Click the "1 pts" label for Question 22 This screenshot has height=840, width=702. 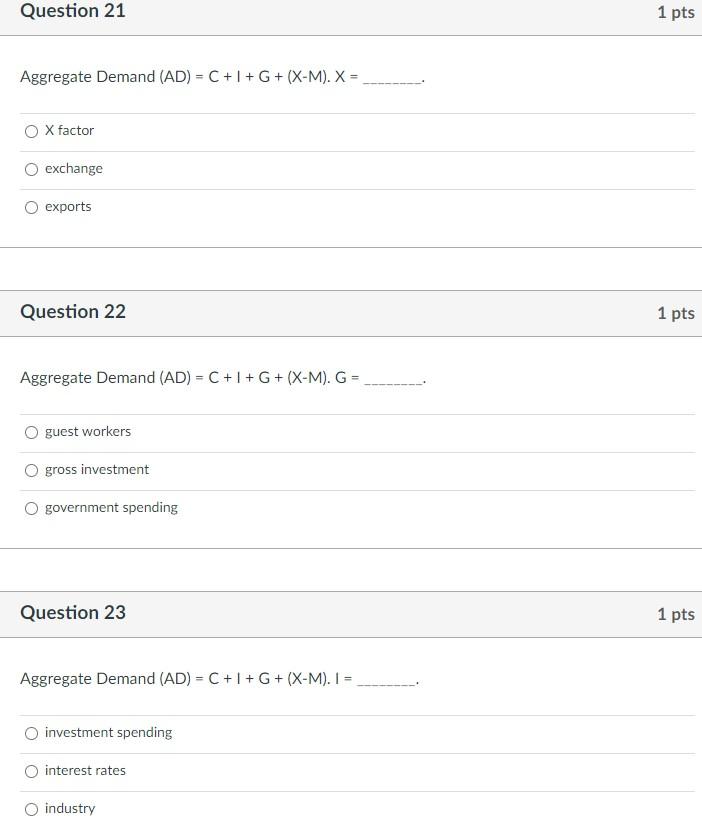pos(677,313)
